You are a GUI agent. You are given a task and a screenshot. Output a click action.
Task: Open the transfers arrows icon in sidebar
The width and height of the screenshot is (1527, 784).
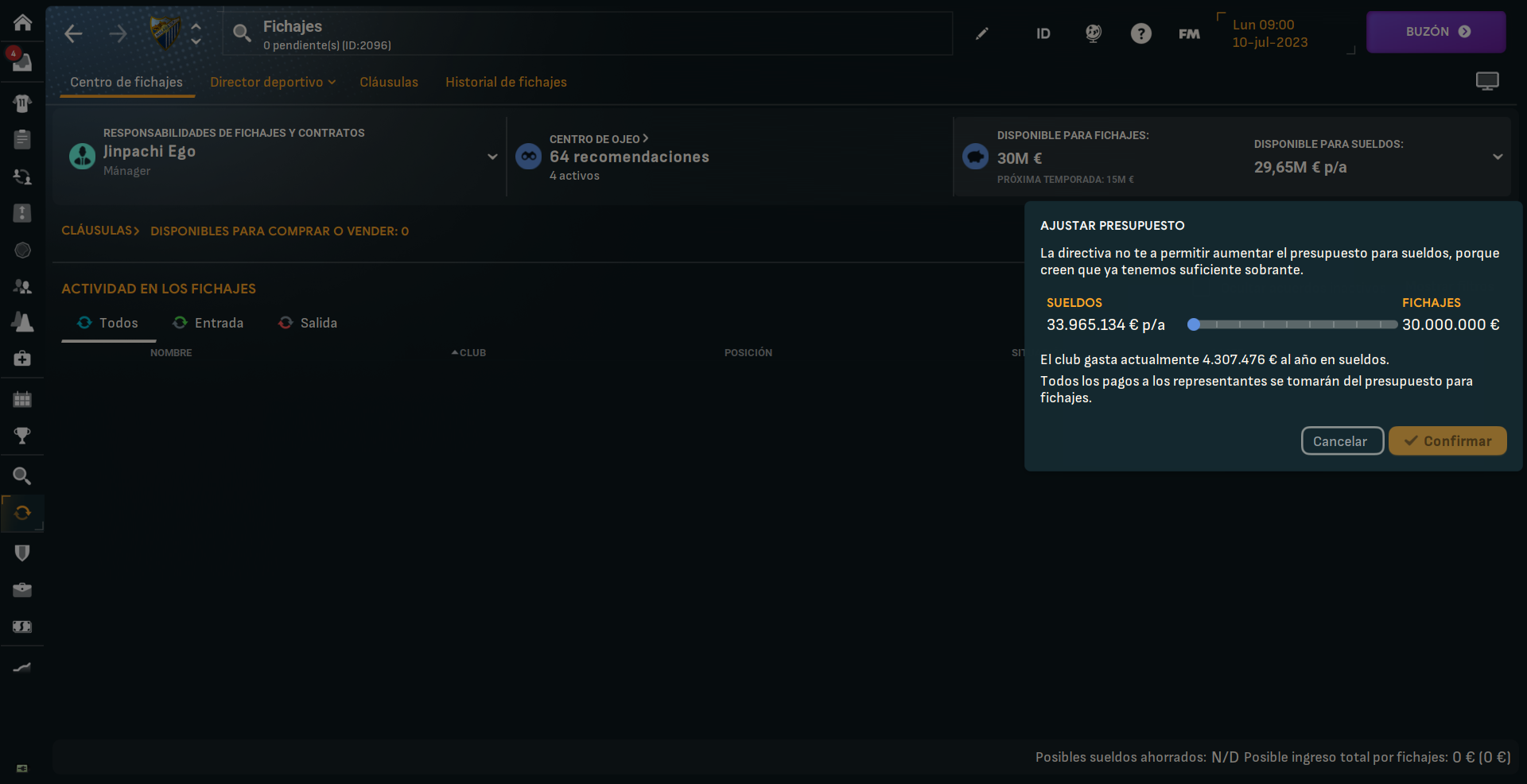(x=22, y=513)
